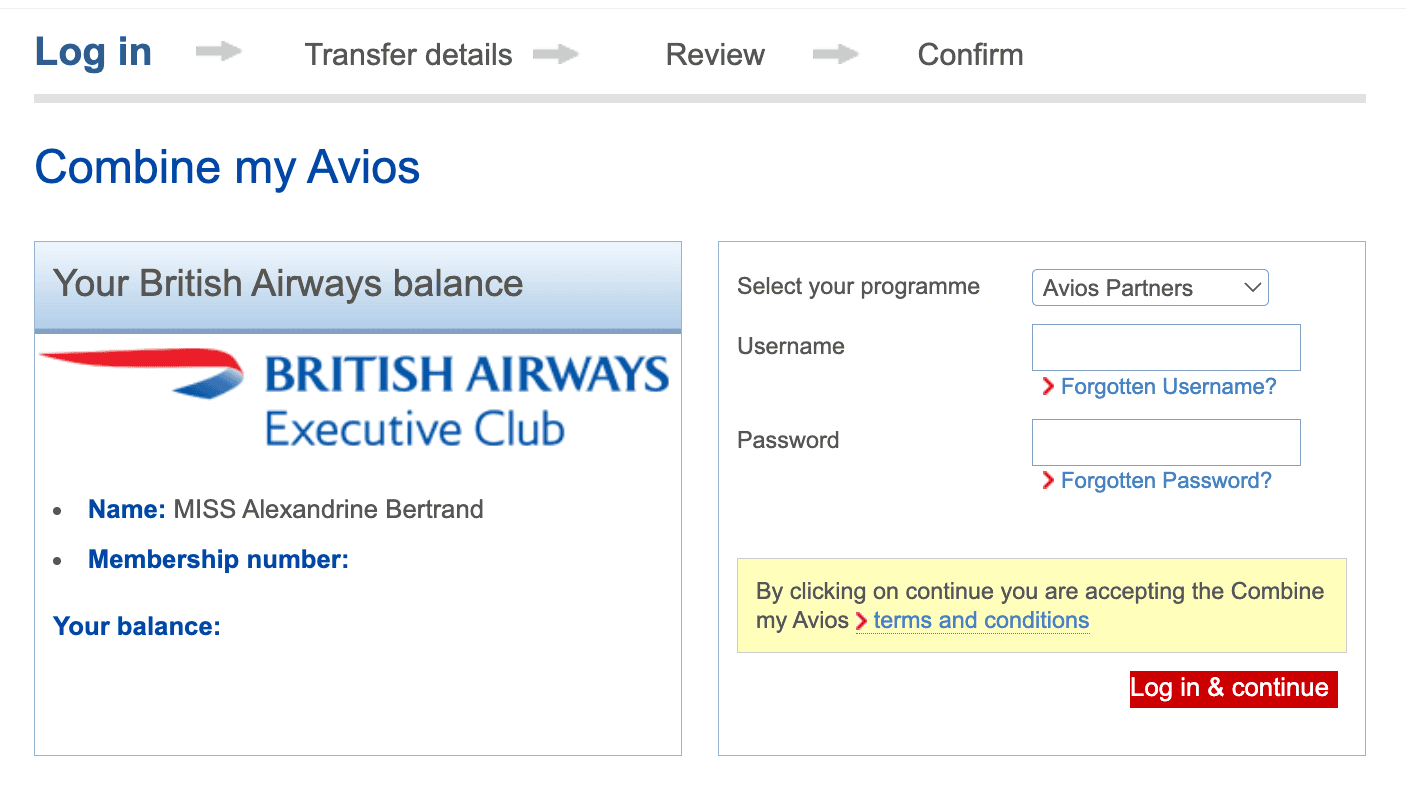Click the Avios Partners dropdown chevron
The height and width of the screenshot is (794, 1406).
click(1252, 287)
